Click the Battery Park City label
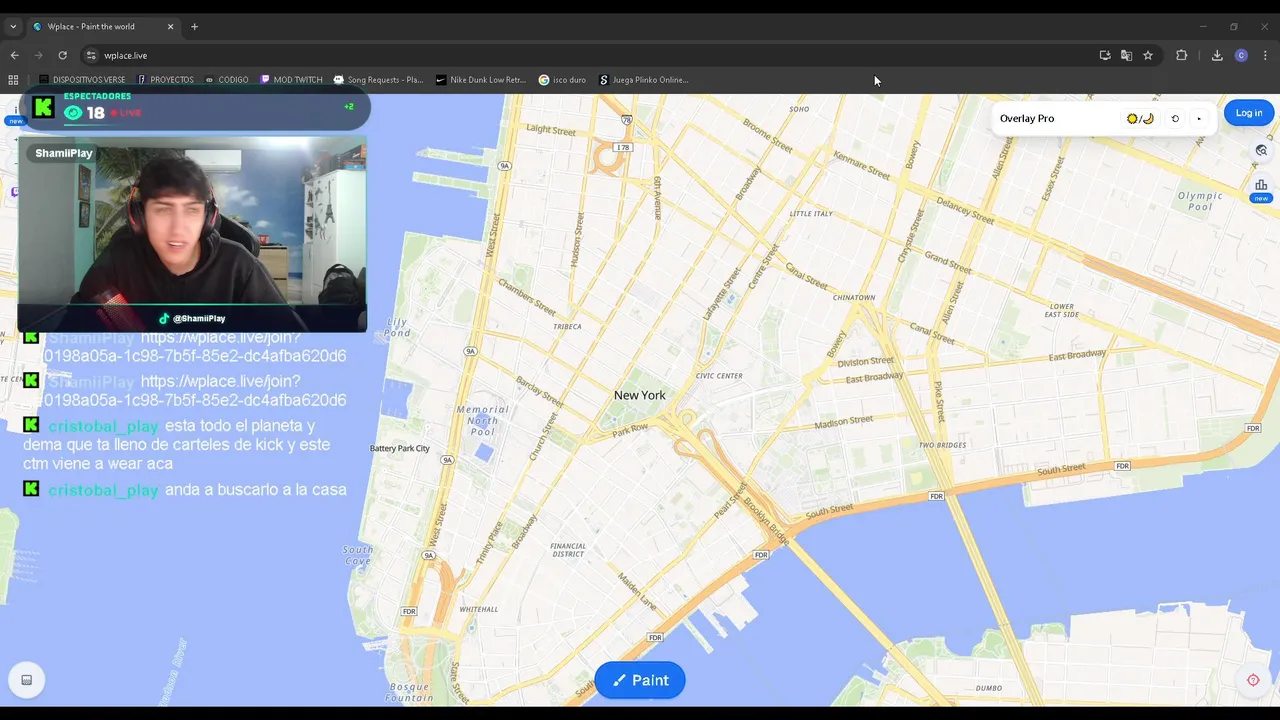Viewport: 1280px width, 720px height. [400, 448]
